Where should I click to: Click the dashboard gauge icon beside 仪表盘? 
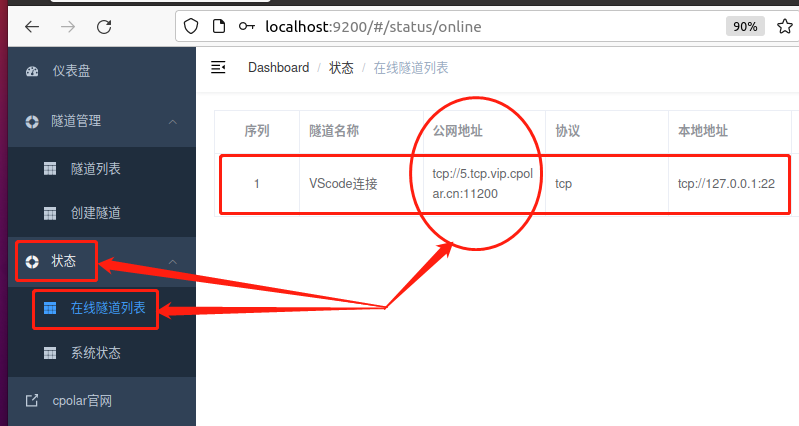pos(32,71)
